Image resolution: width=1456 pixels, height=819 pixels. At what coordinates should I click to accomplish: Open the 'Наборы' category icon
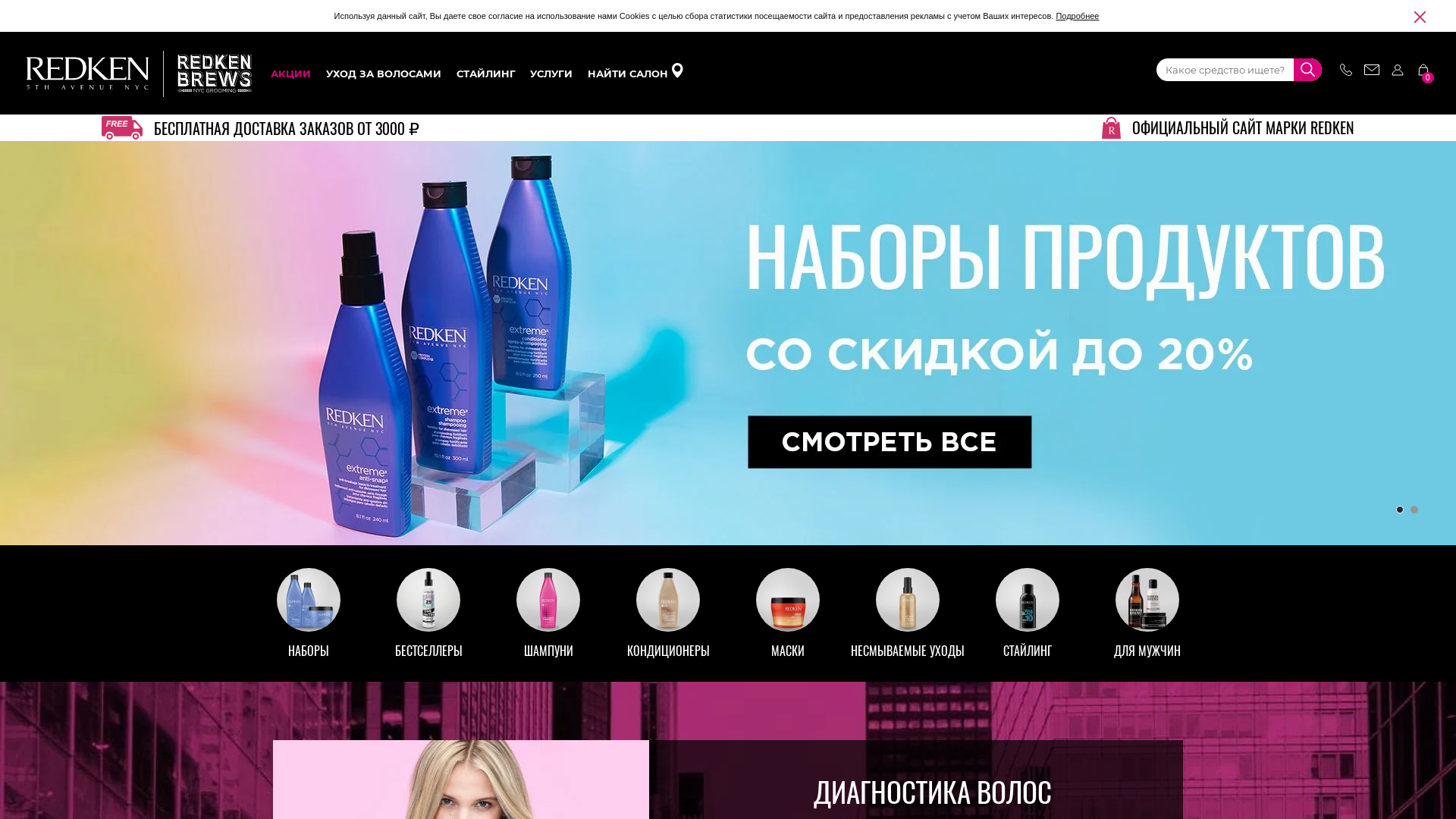tap(309, 600)
